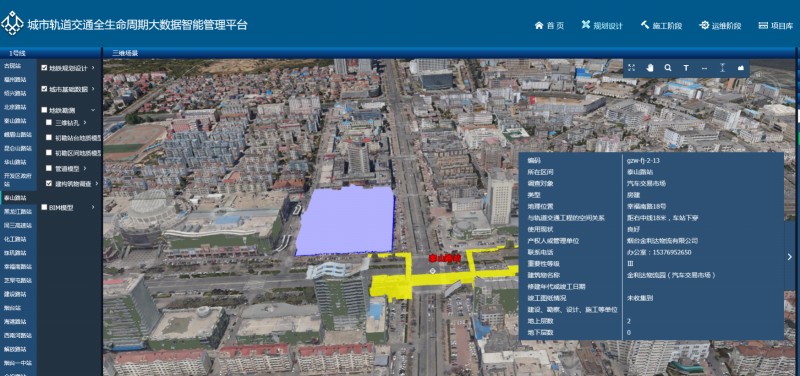Enable the 三维钻孔 checkbox
The width and height of the screenshot is (800, 376).
click(49, 122)
